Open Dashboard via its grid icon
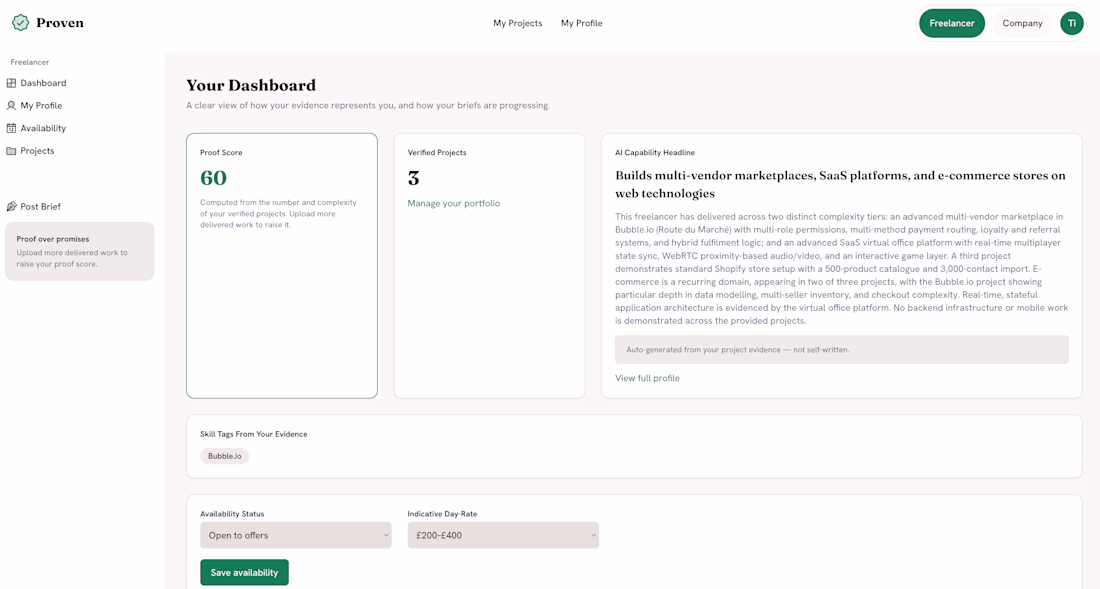The height and width of the screenshot is (589, 1100). tap(11, 83)
